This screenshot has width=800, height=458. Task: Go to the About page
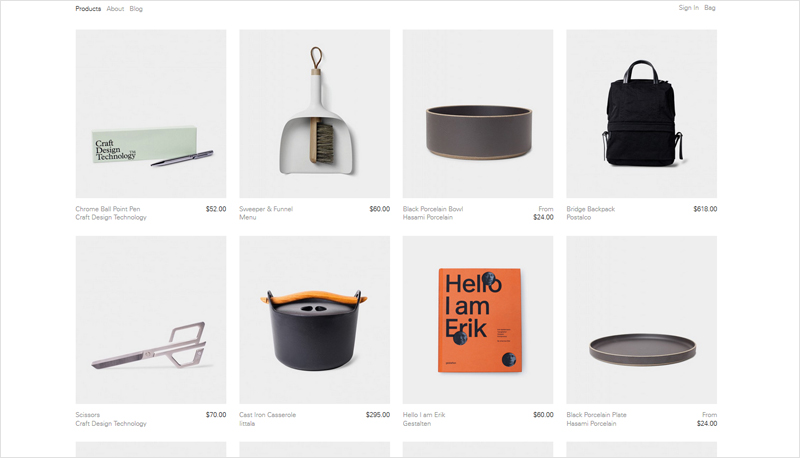coord(115,9)
